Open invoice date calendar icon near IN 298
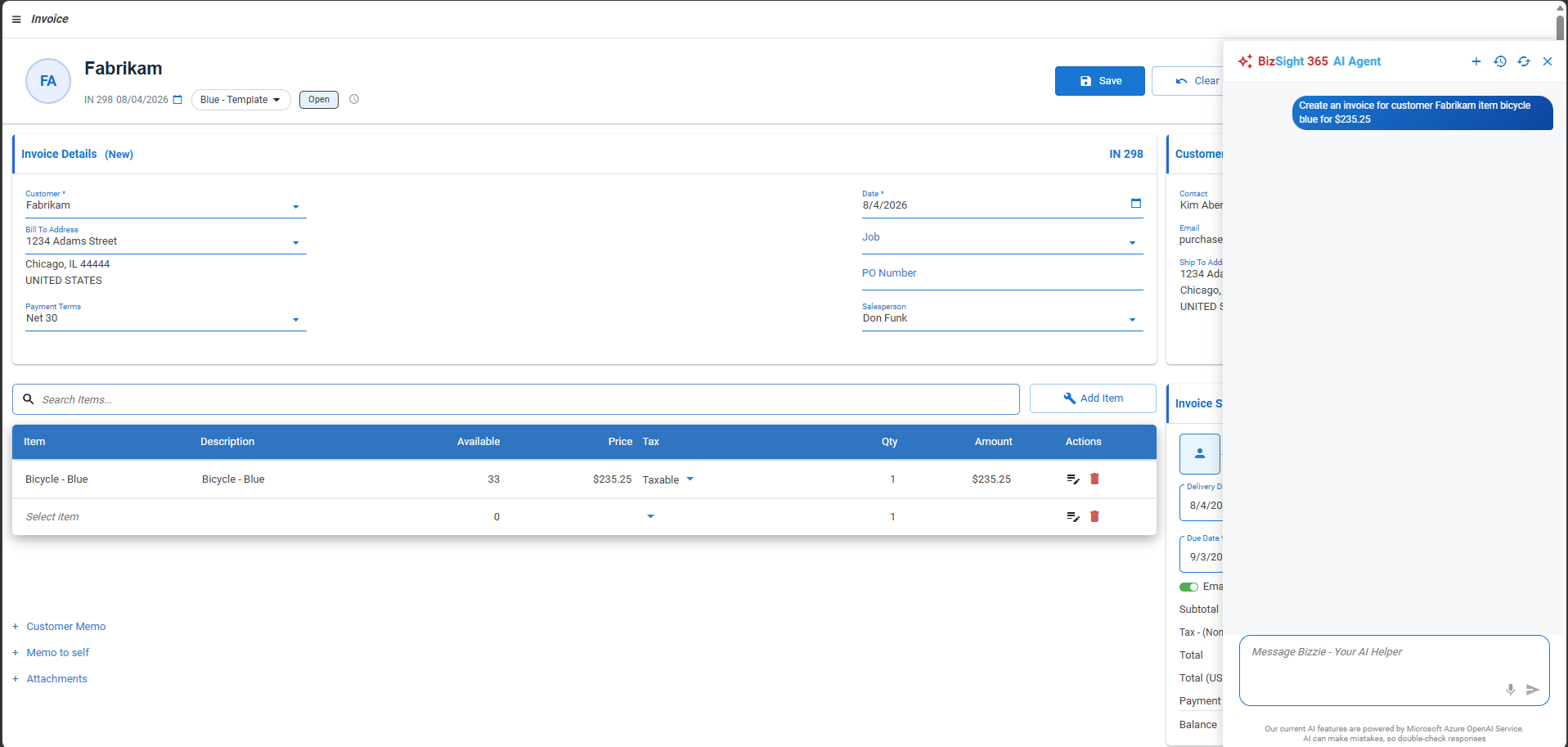Image resolution: width=1568 pixels, height=747 pixels. tap(177, 100)
